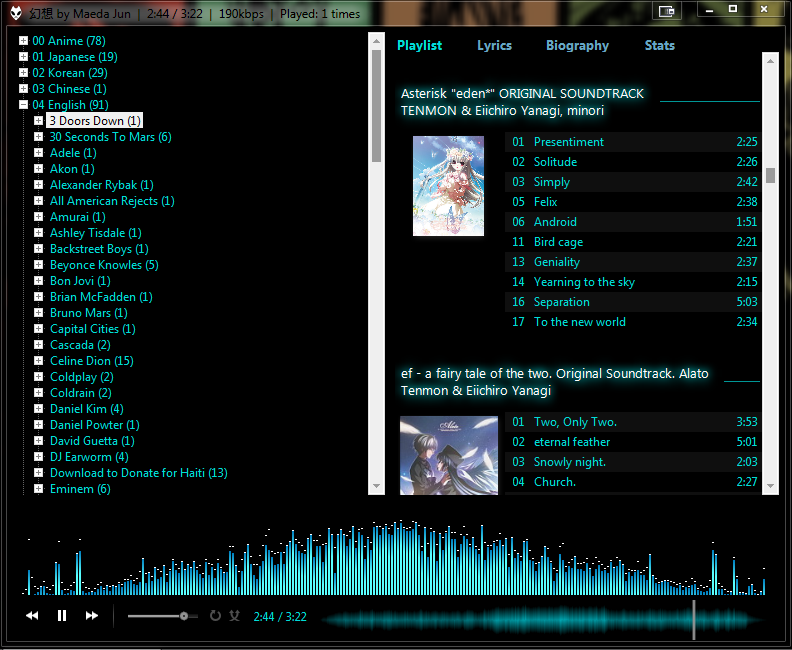Select Daniel Kim artist entry
The width and height of the screenshot is (792, 650).
[x=86, y=409]
